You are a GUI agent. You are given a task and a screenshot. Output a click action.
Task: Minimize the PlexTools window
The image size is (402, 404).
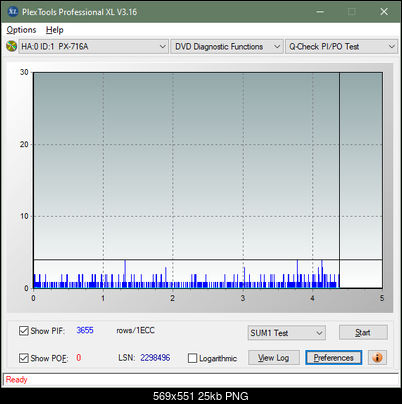point(320,12)
